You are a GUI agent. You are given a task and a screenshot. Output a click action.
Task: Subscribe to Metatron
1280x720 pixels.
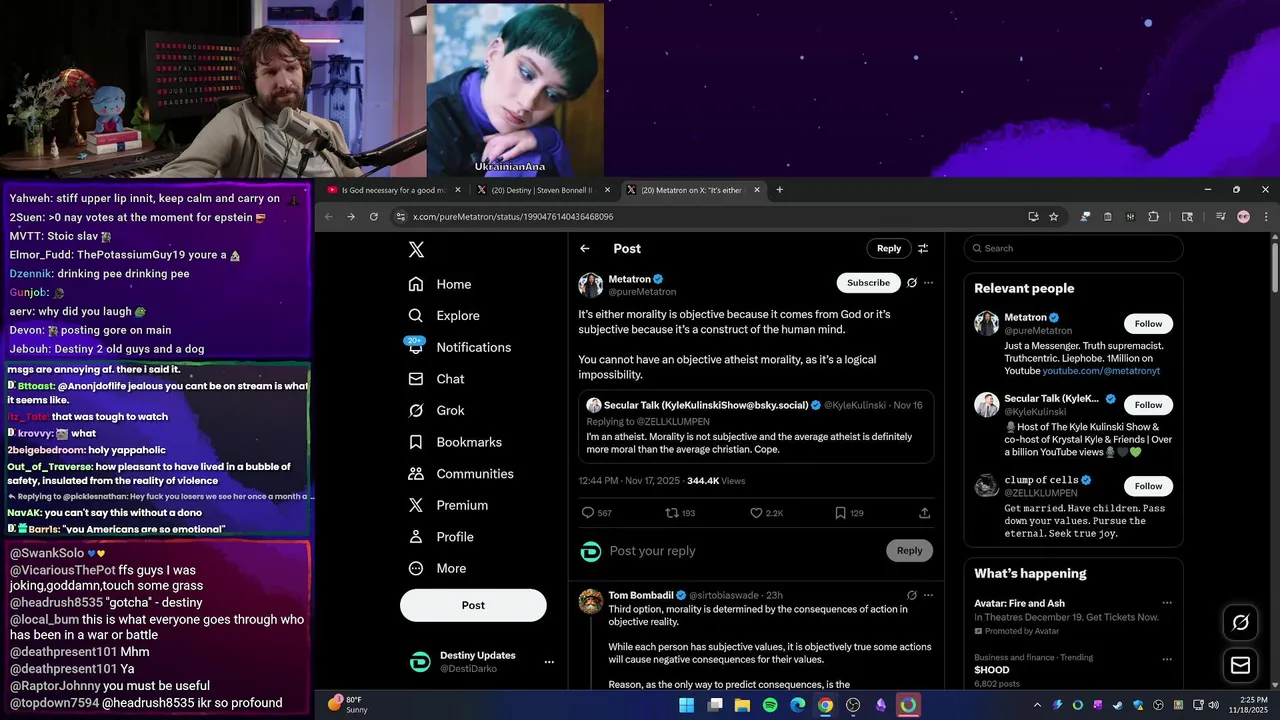pos(868,283)
